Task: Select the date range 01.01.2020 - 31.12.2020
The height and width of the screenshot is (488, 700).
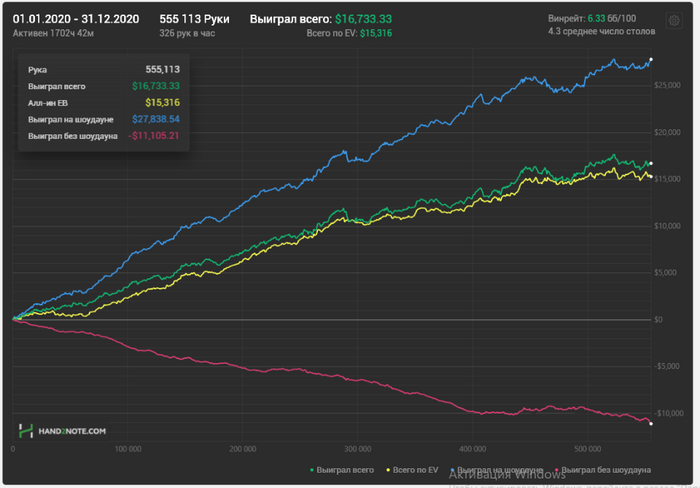Action: coord(76,19)
